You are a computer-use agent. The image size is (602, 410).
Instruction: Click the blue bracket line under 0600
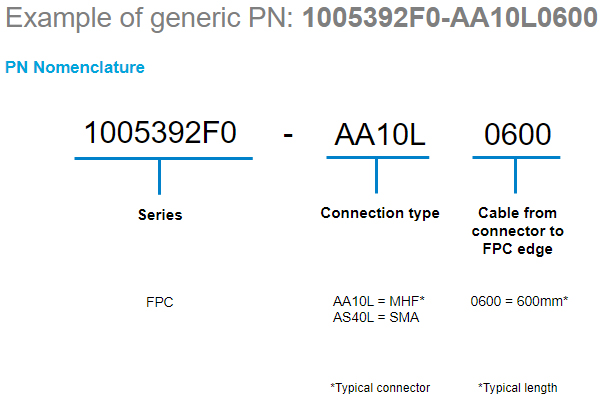(x=516, y=157)
